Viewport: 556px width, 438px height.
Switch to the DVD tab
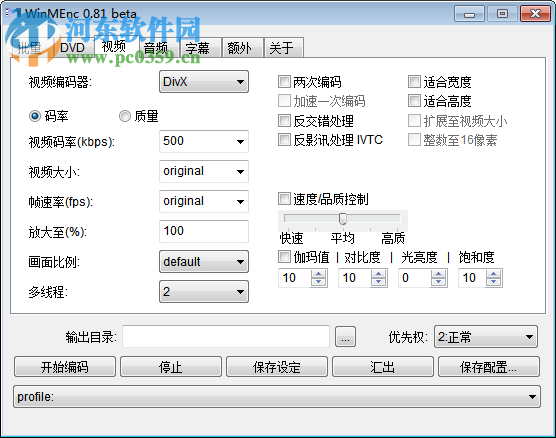pos(73,48)
